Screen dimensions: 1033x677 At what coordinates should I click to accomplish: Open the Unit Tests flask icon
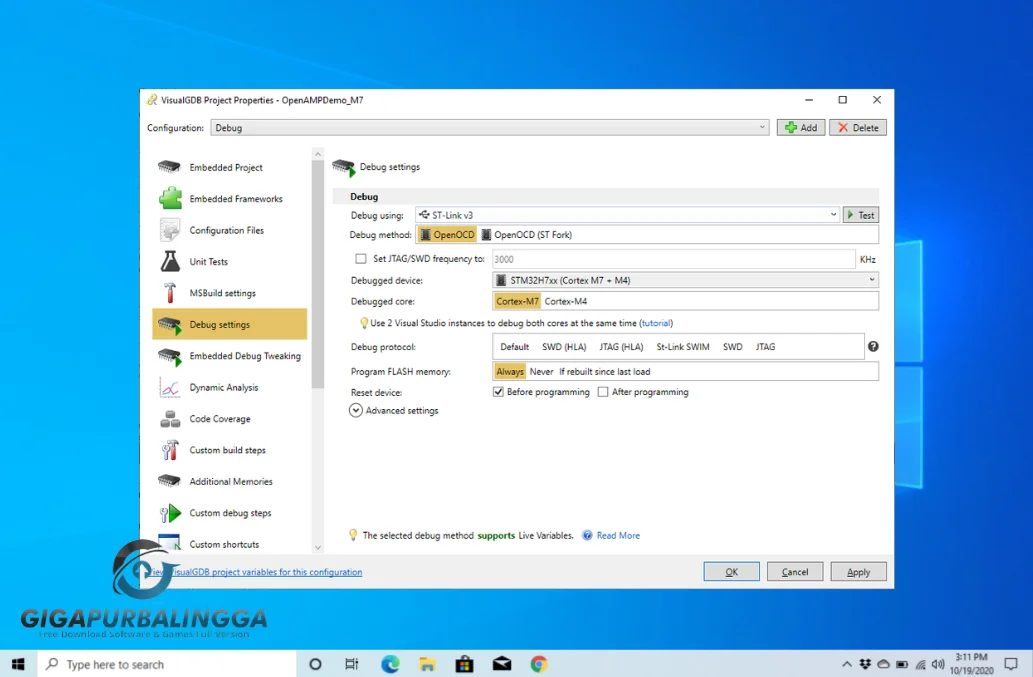click(170, 262)
